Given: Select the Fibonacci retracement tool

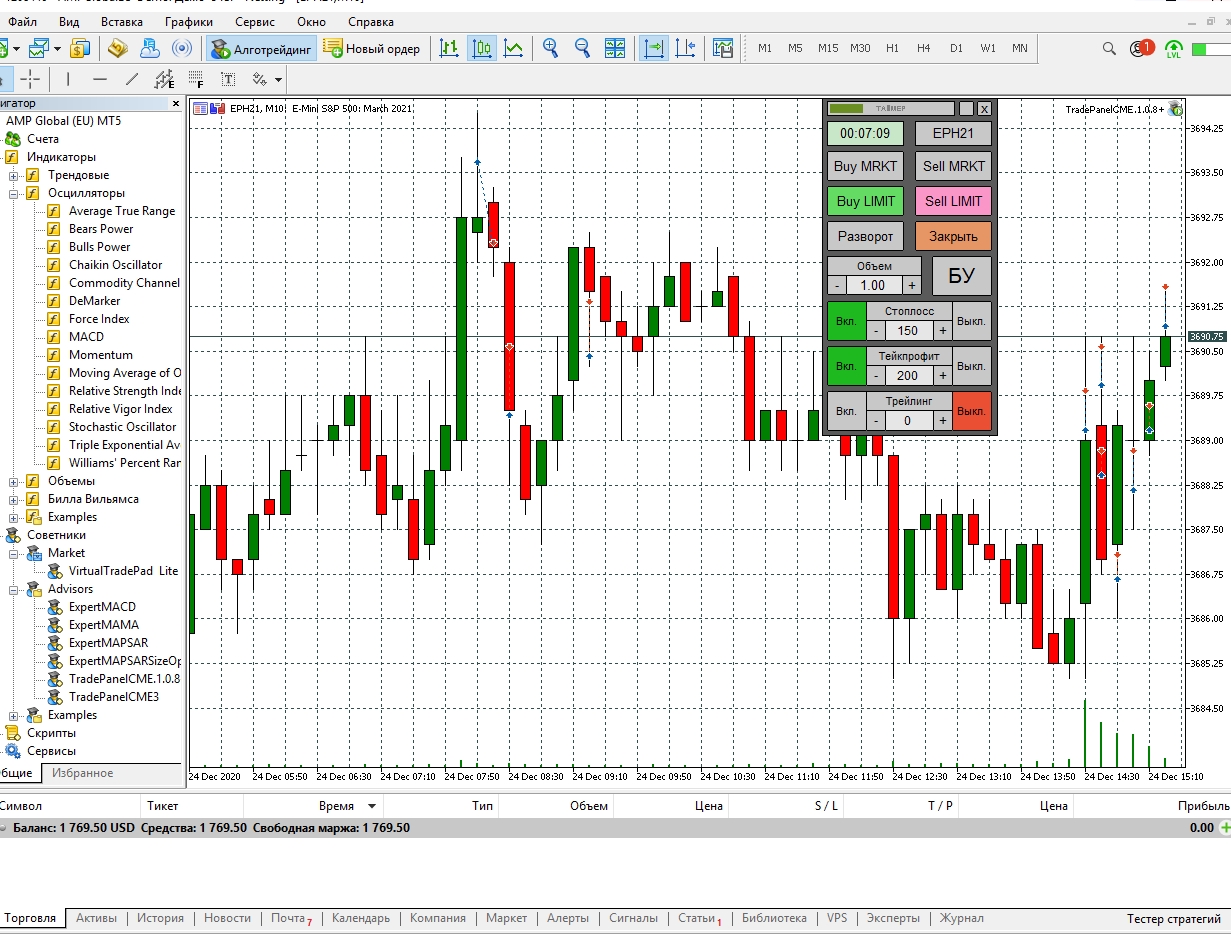Looking at the screenshot, I should (x=196, y=79).
